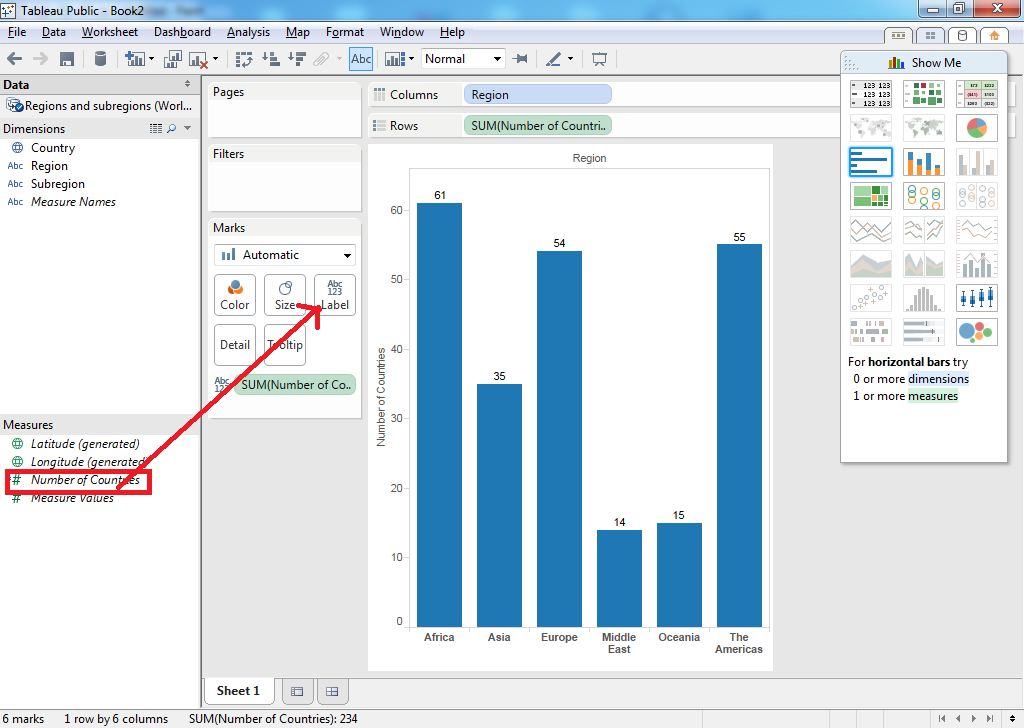Click the Swap Rows and Columns toolbar icon
Image resolution: width=1024 pixels, height=728 pixels.
(244, 59)
